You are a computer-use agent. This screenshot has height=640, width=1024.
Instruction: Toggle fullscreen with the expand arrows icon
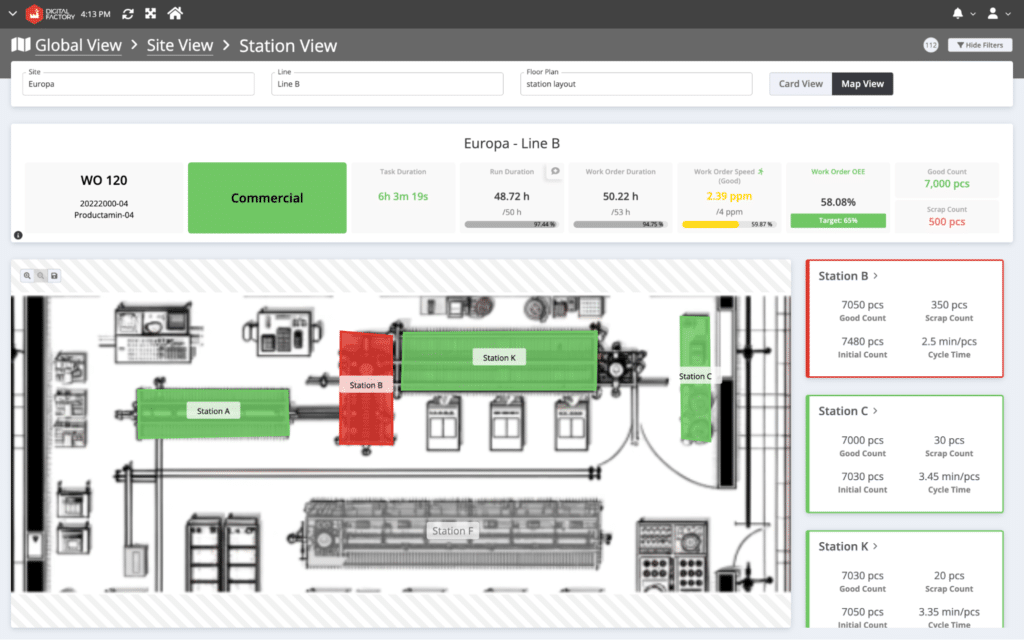point(151,14)
